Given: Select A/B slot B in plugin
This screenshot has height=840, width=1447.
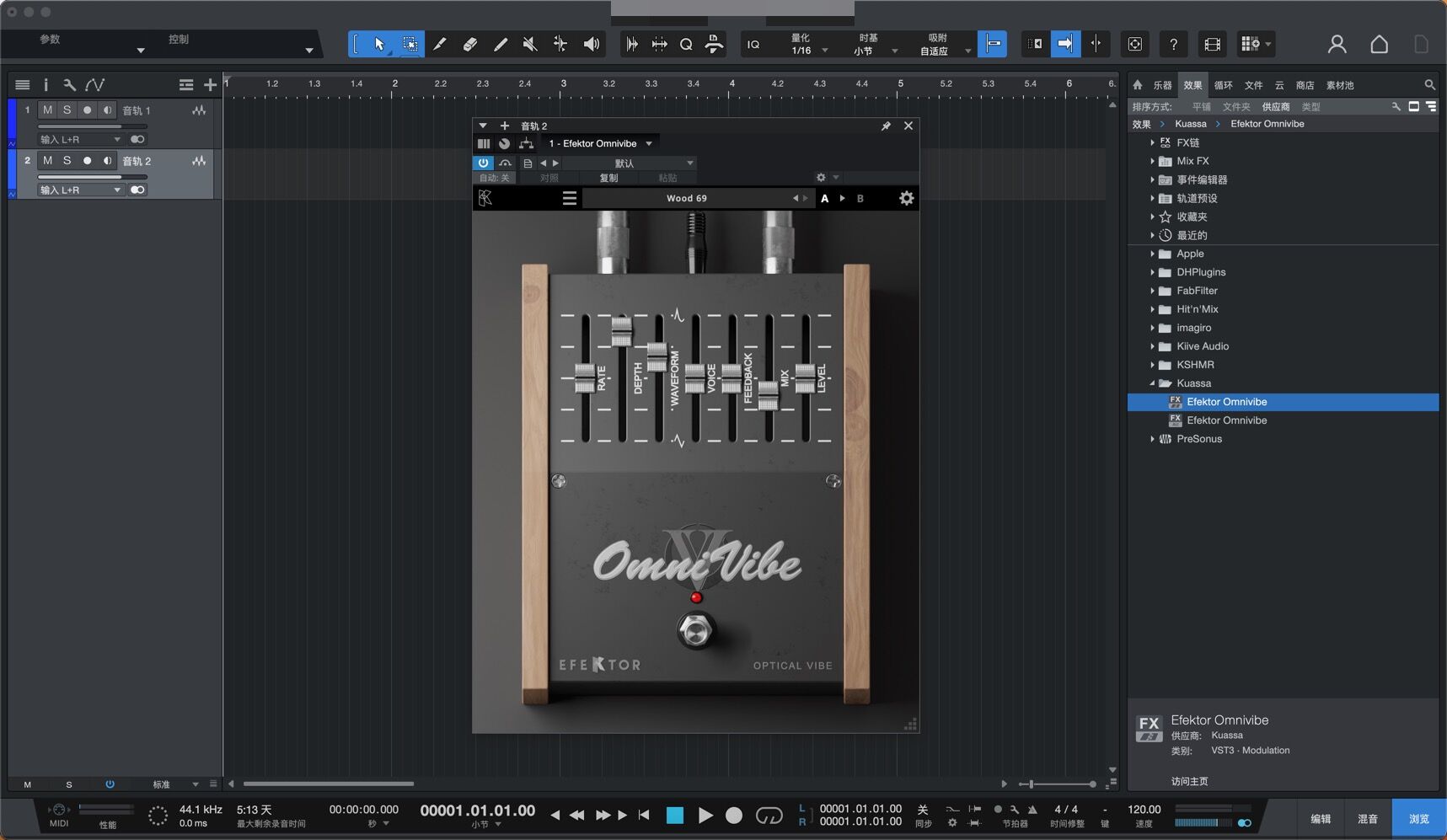Looking at the screenshot, I should tap(860, 199).
